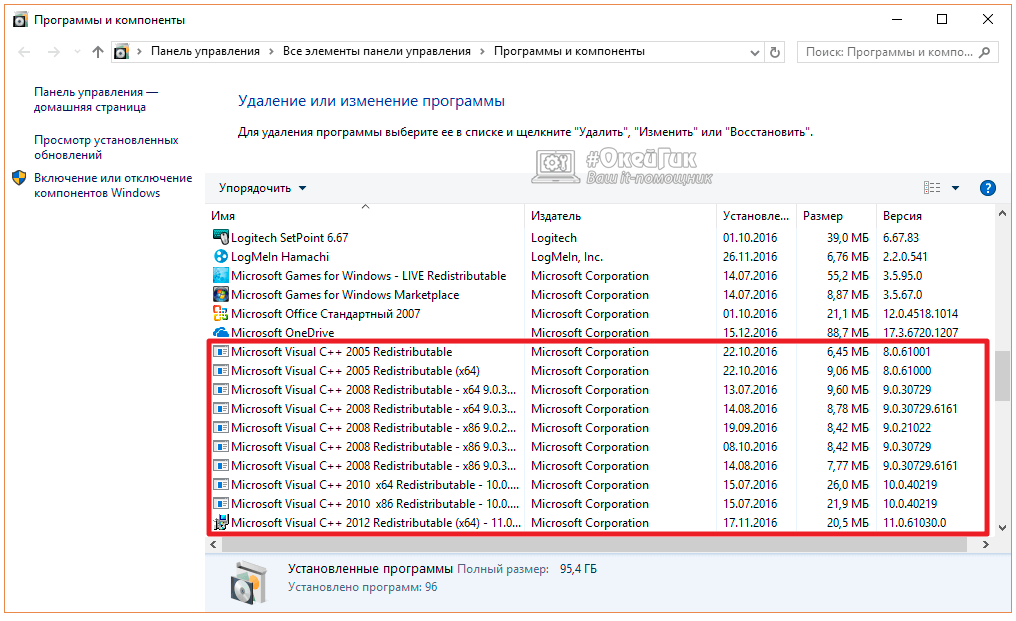Click the horizontal scrollbar thumb

pyautogui.click(x=594, y=545)
